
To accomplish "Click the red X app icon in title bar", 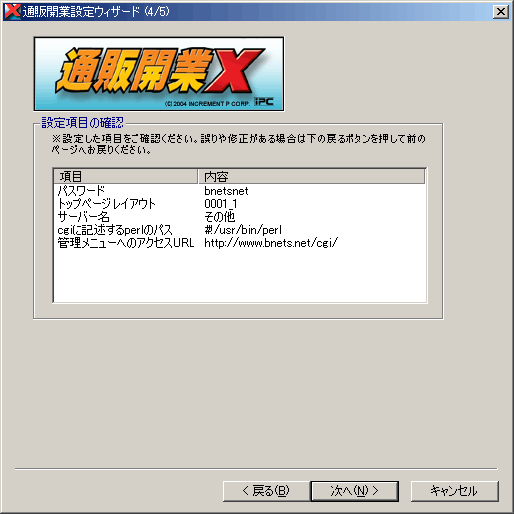I will click(x=12, y=12).
